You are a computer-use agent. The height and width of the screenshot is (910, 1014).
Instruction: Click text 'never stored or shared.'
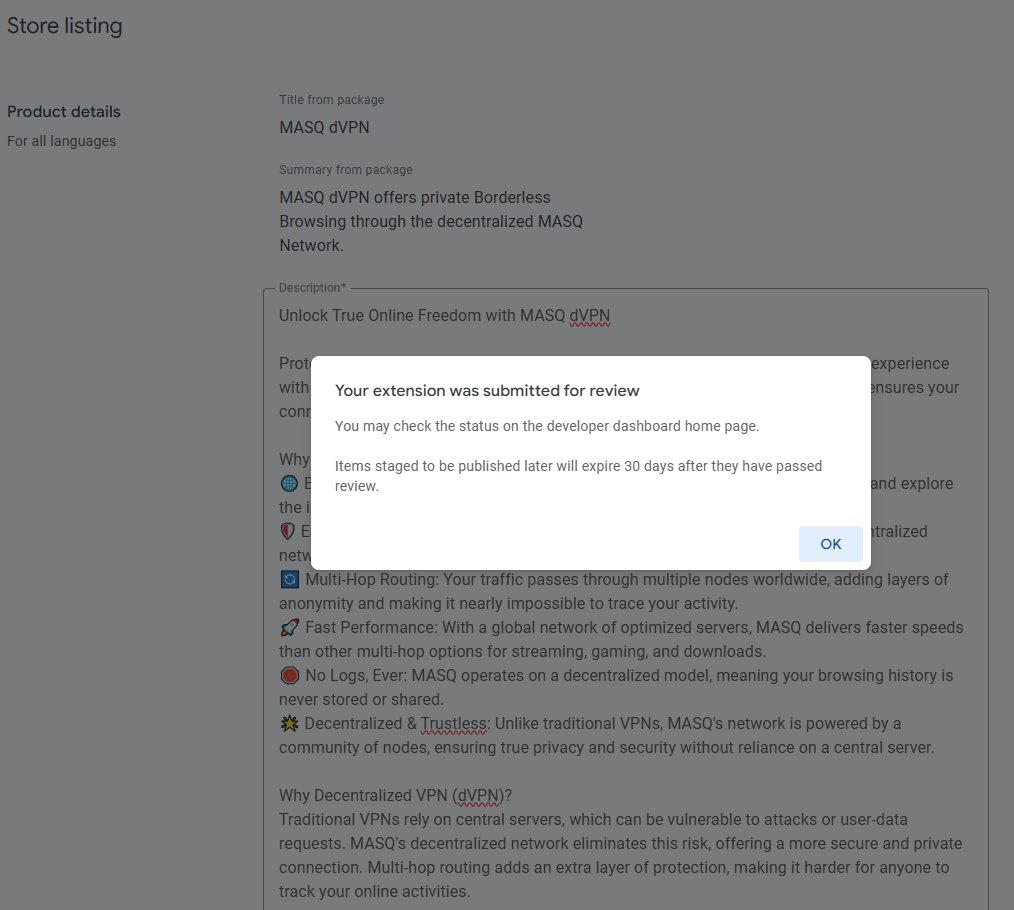(361, 700)
